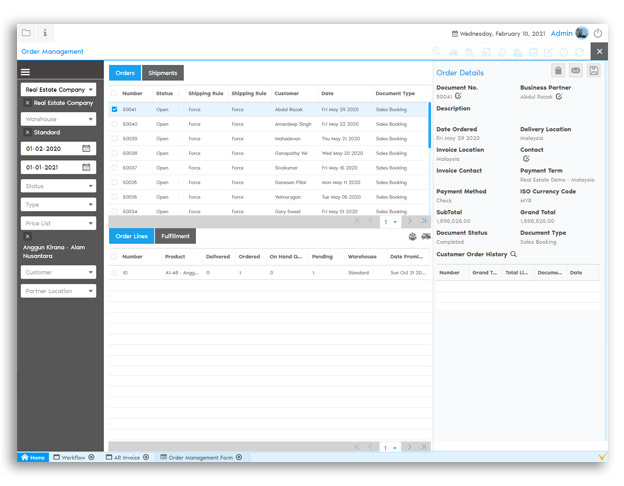Screen dimensions: 624x486
Task: Click the Home button in the bottom bar
Action: [33, 457]
